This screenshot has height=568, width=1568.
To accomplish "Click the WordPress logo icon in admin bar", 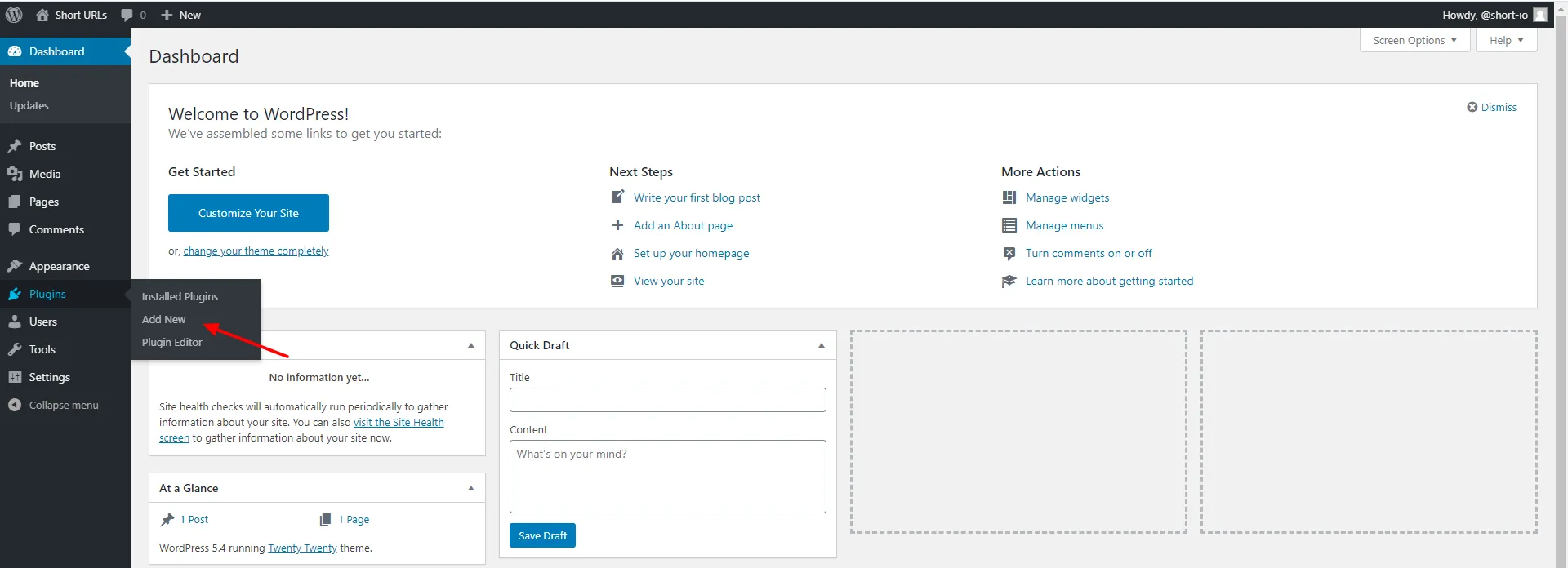I will [14, 15].
